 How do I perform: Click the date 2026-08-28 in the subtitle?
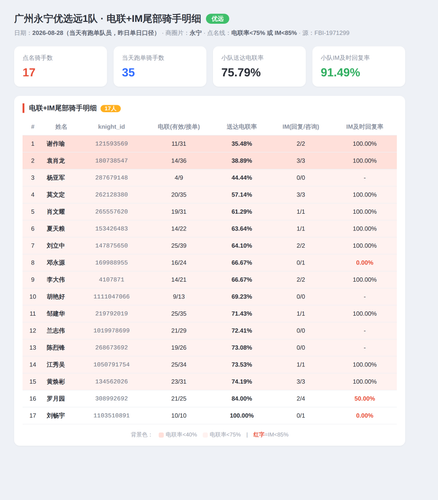48,33
